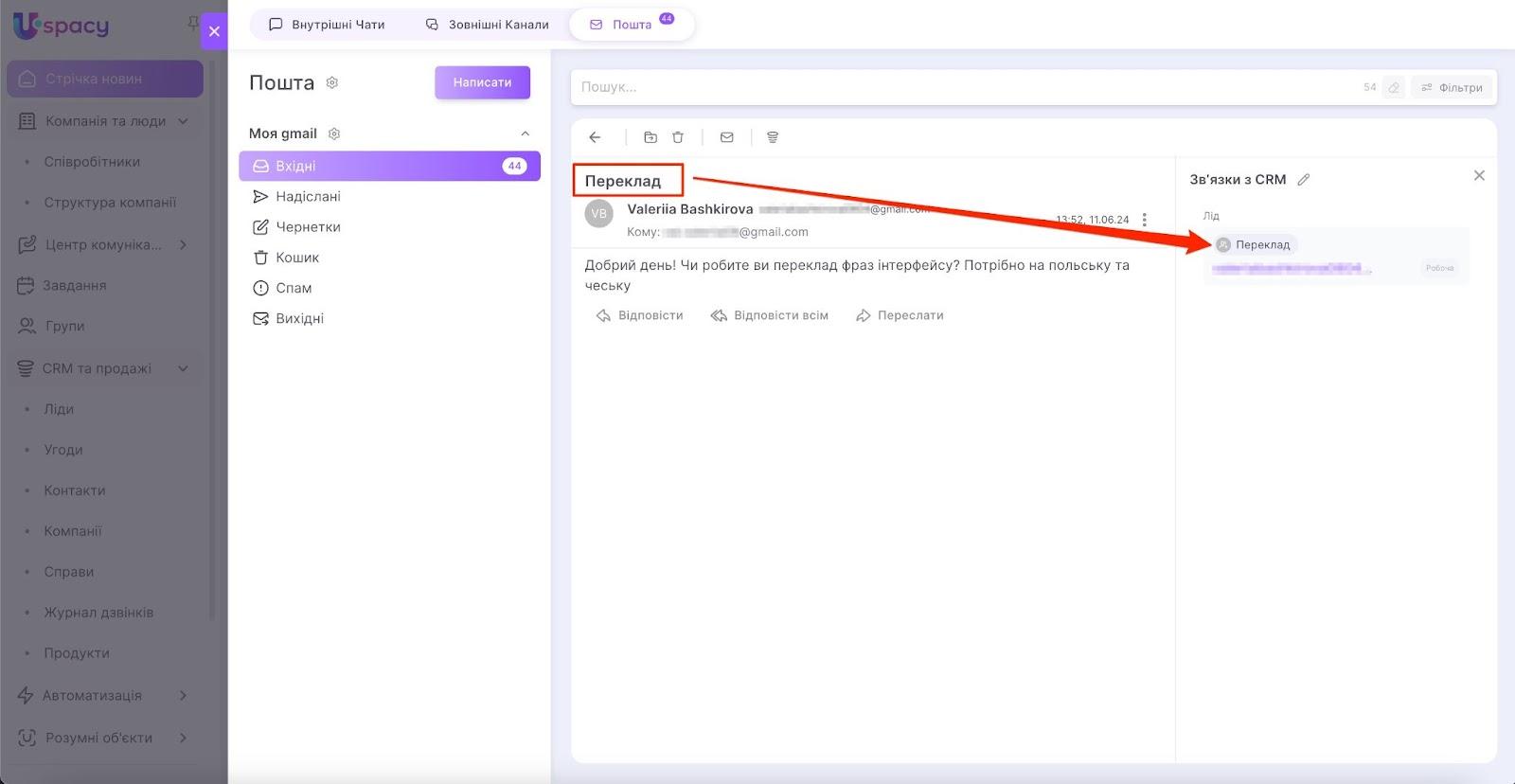Close the overlay with the purple X button
Screen dimensions: 1515x784
click(x=214, y=31)
